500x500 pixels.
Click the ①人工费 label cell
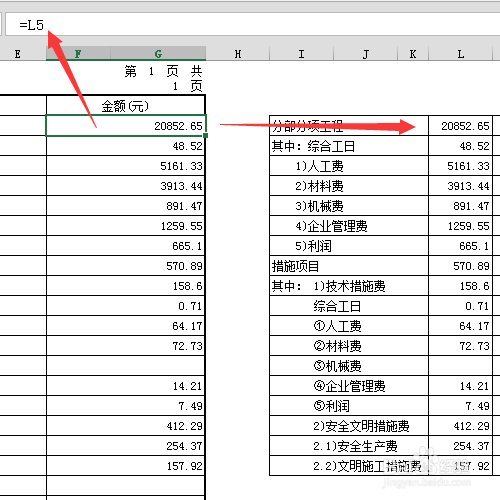coord(349,326)
